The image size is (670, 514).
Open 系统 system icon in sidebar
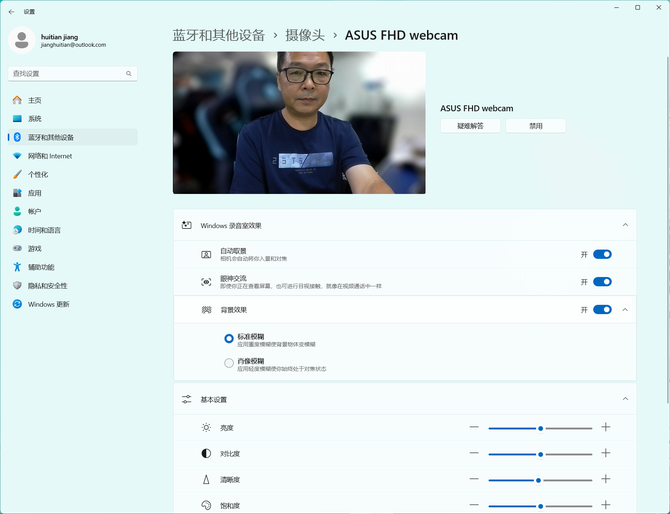click(17, 118)
